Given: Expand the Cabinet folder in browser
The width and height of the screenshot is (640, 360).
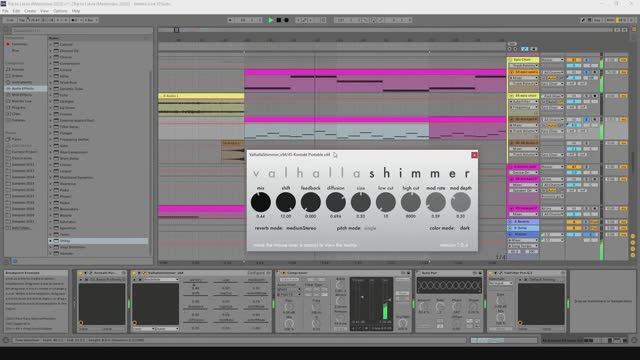Looking at the screenshot, I should [x=51, y=44].
